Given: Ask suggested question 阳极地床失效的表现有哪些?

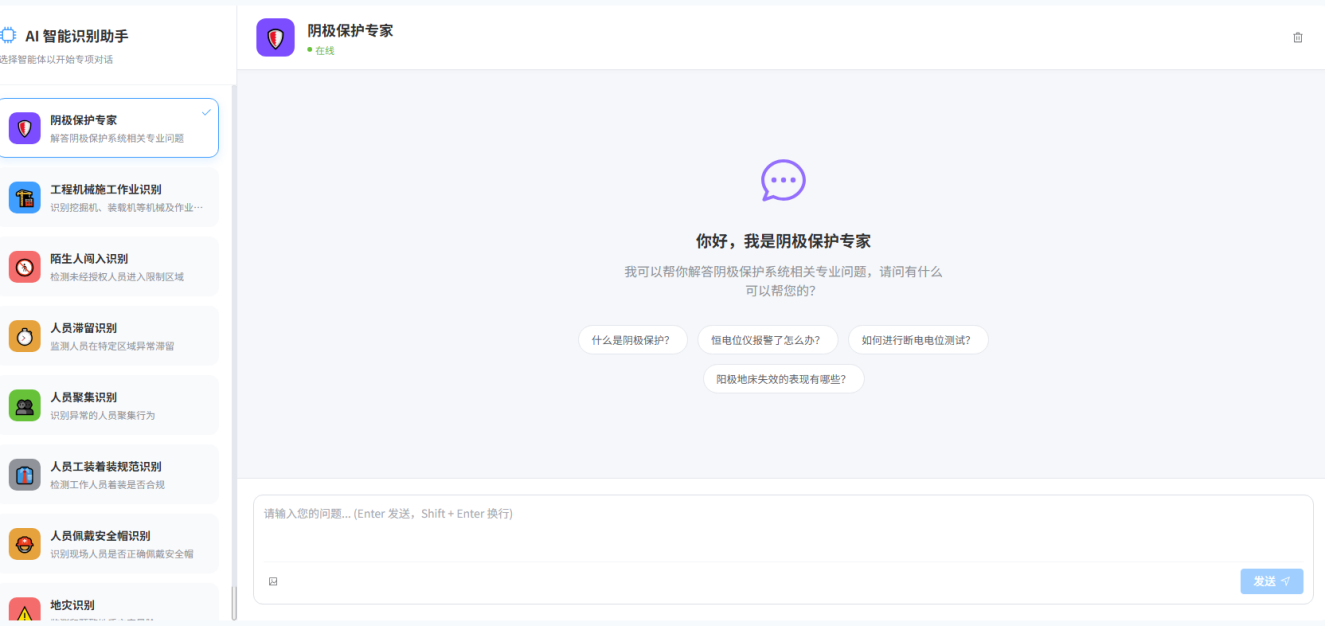Looking at the screenshot, I should click(x=783, y=379).
